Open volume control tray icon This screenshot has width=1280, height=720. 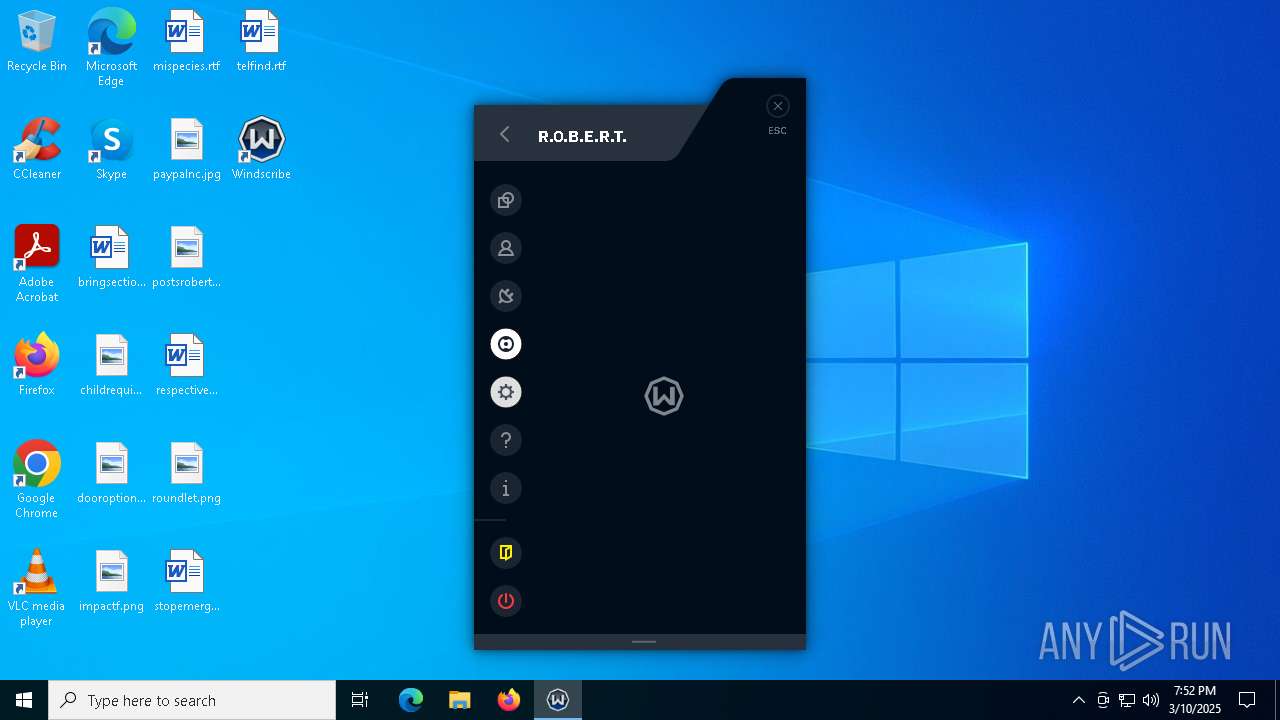point(1151,700)
